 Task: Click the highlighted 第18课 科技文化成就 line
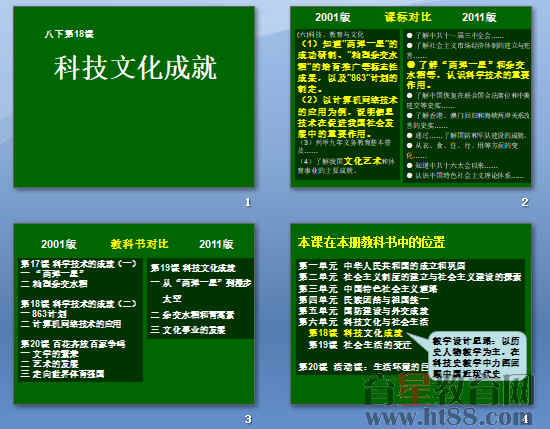click(356, 333)
